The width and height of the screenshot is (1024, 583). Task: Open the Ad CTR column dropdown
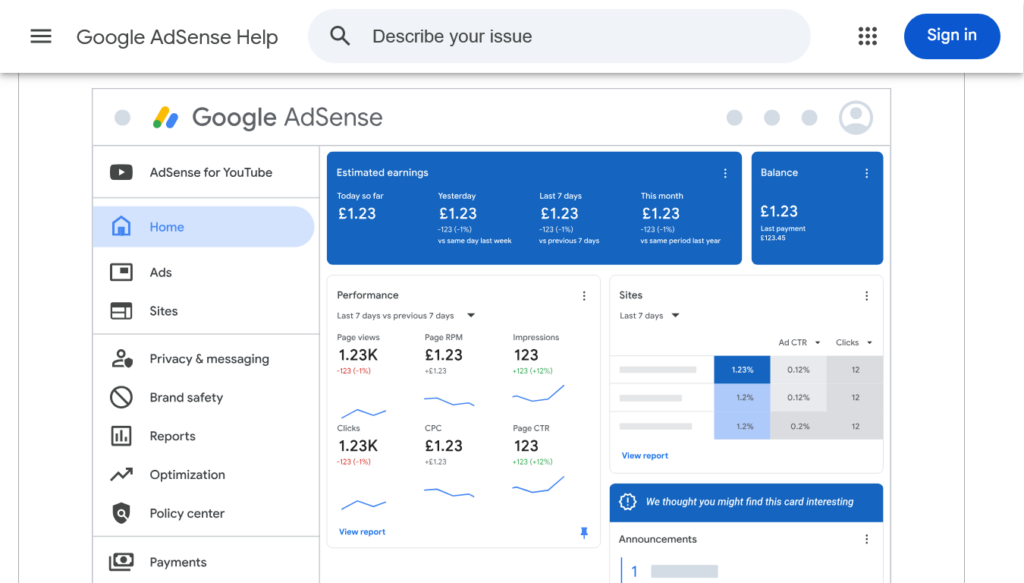(818, 343)
